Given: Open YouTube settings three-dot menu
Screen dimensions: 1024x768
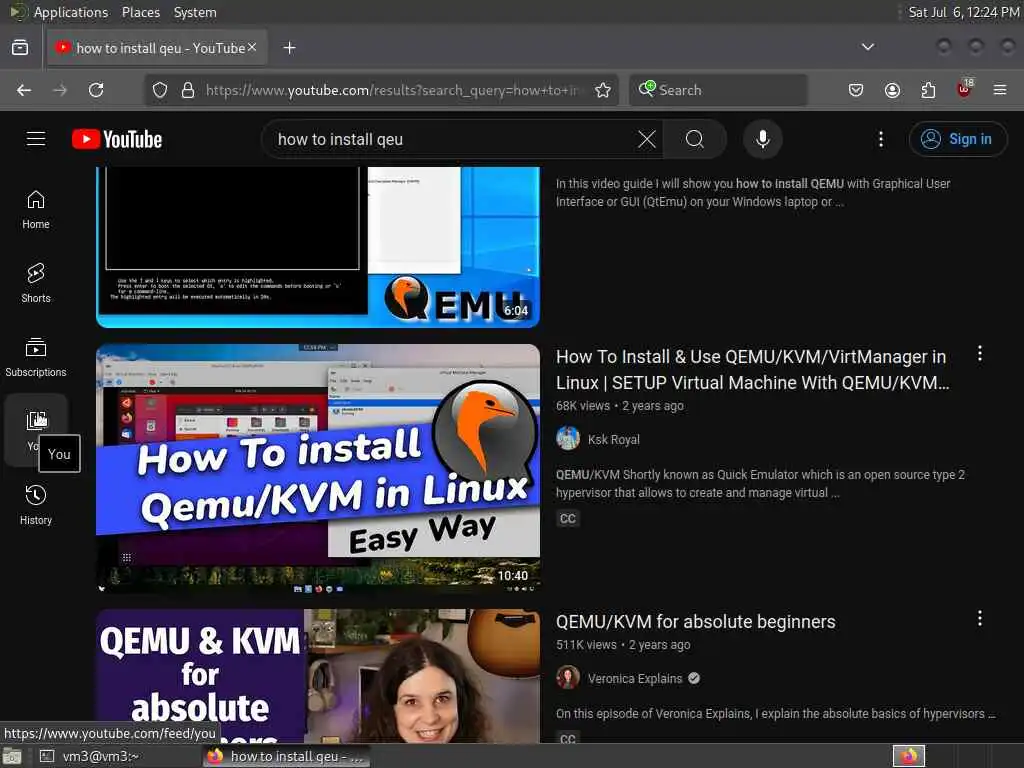Looking at the screenshot, I should [x=880, y=139].
